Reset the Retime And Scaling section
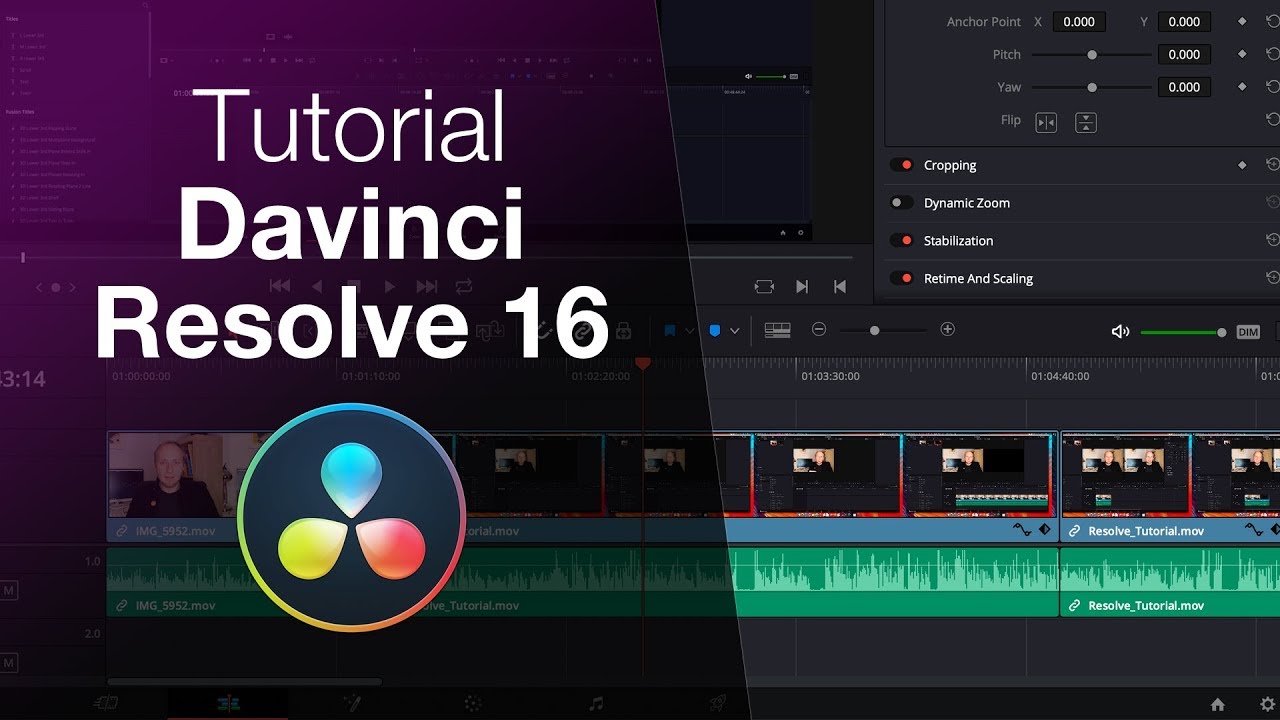1280x720 pixels. pyautogui.click(x=1272, y=278)
